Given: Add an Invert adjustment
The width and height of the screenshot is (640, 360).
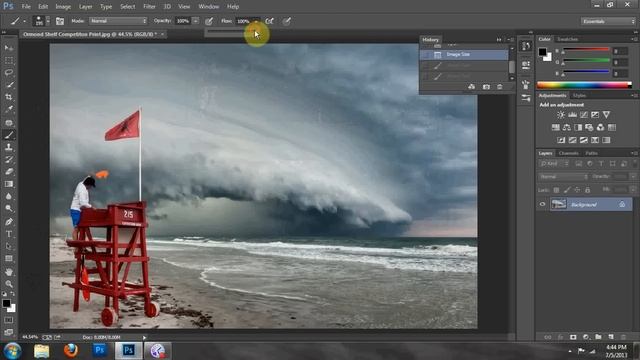Looking at the screenshot, I should click(561, 140).
